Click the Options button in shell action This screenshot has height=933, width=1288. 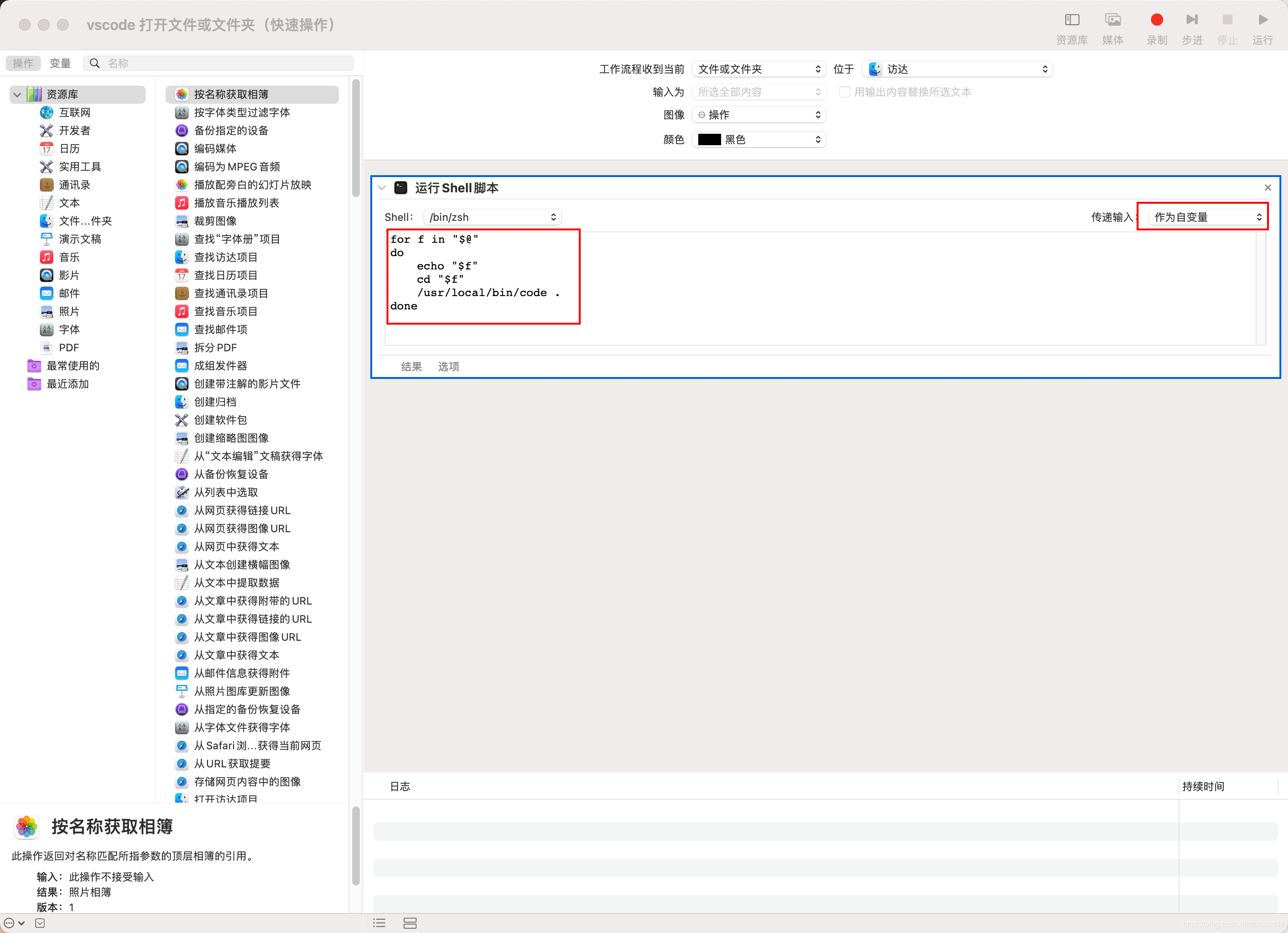(448, 366)
